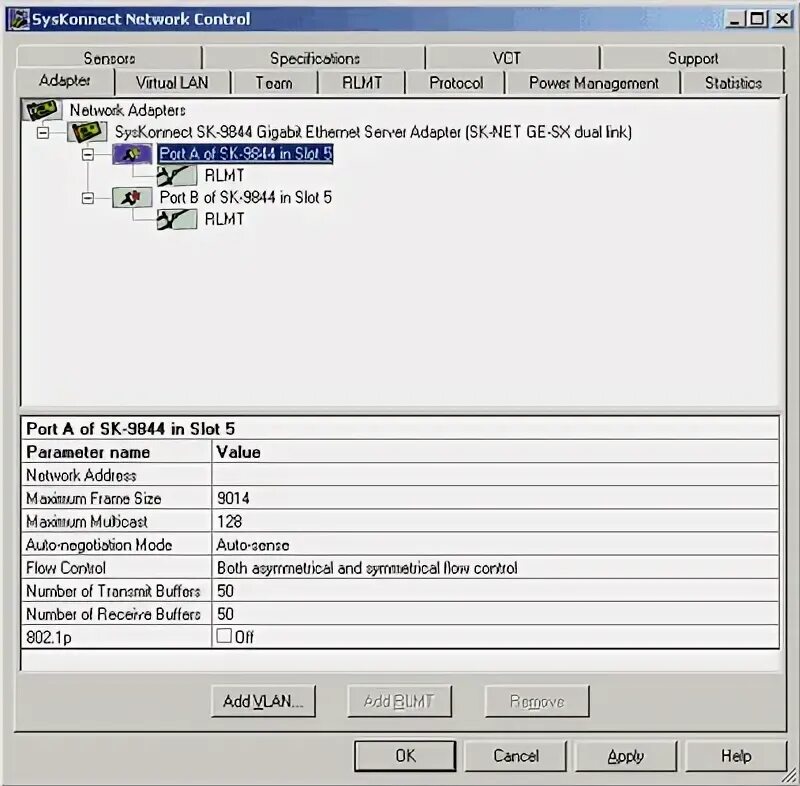Image resolution: width=800 pixels, height=786 pixels.
Task: Select the SysKonnect SK-9844 Gigabit Ethernet adapter label
Action: point(373,132)
